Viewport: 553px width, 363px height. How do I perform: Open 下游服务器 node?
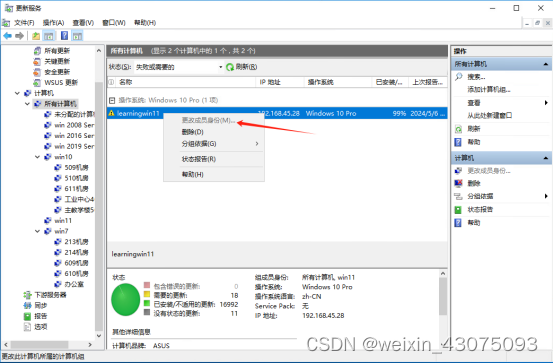click(50, 295)
